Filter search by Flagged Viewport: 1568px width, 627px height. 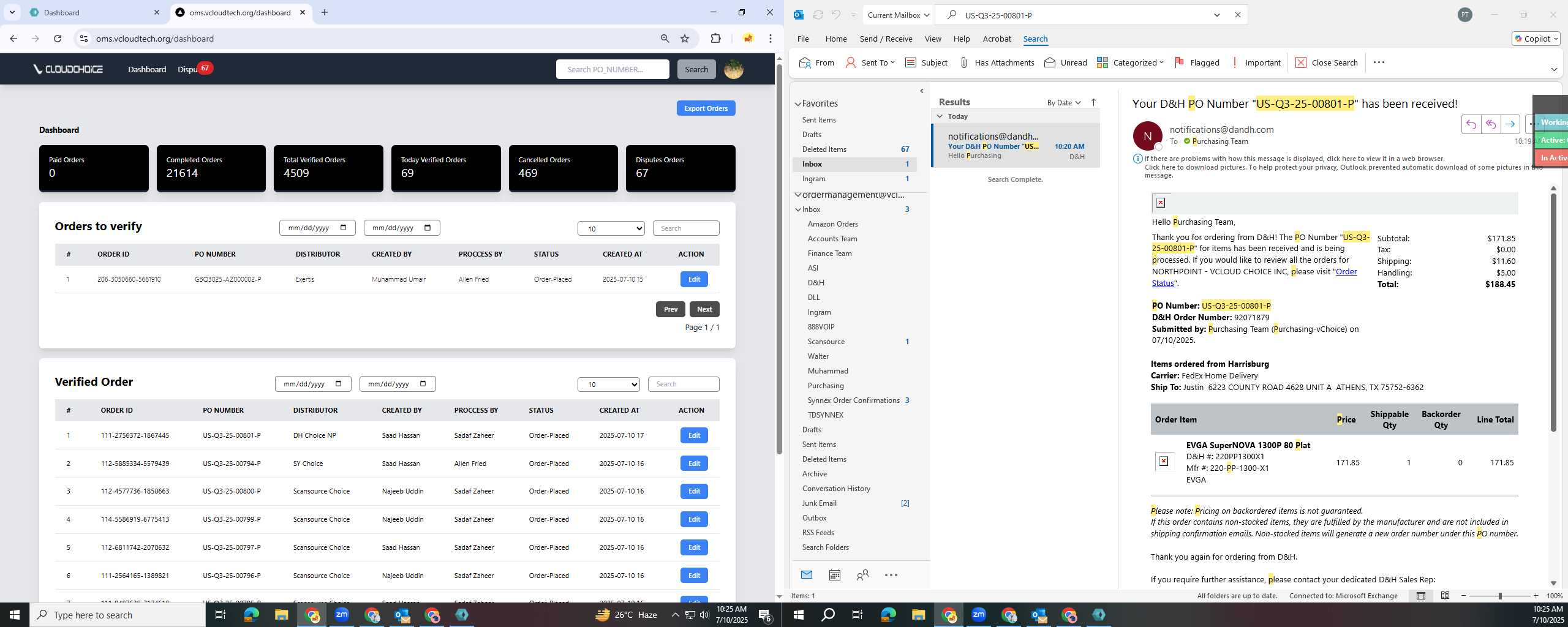coord(1197,62)
